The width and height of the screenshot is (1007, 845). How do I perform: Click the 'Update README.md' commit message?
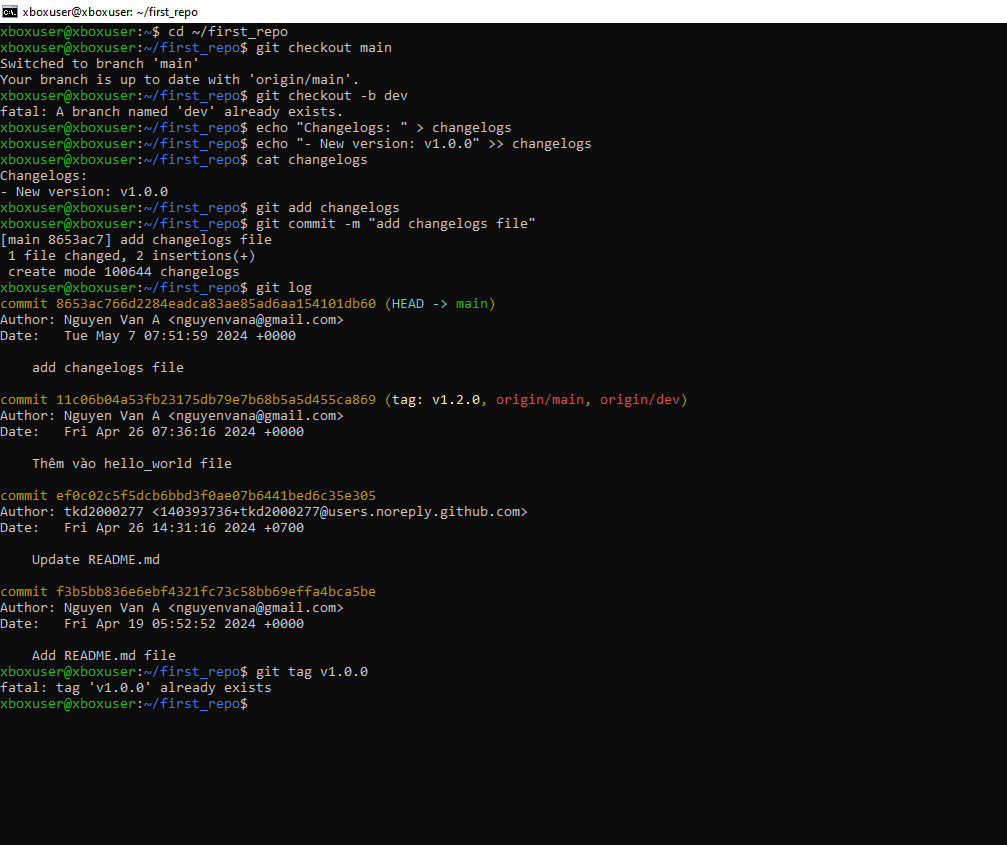(96, 560)
